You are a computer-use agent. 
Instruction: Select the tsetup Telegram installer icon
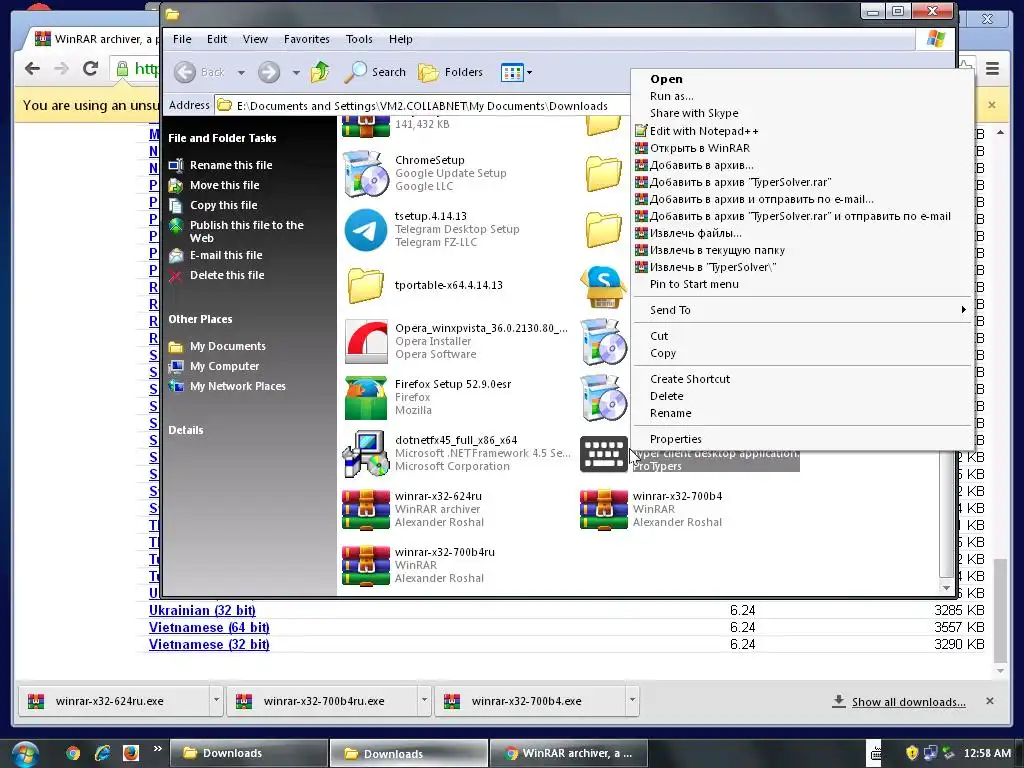[x=366, y=229]
